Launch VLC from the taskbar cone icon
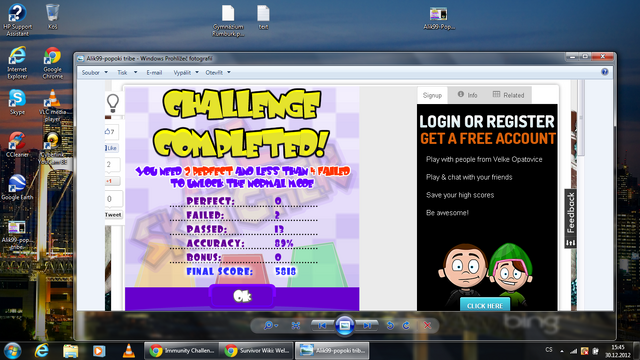Screen dimensions: 640x360 (129, 351)
